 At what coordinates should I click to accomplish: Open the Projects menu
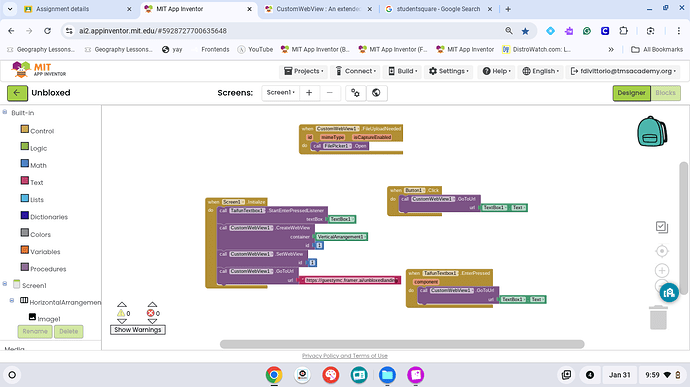(x=304, y=71)
